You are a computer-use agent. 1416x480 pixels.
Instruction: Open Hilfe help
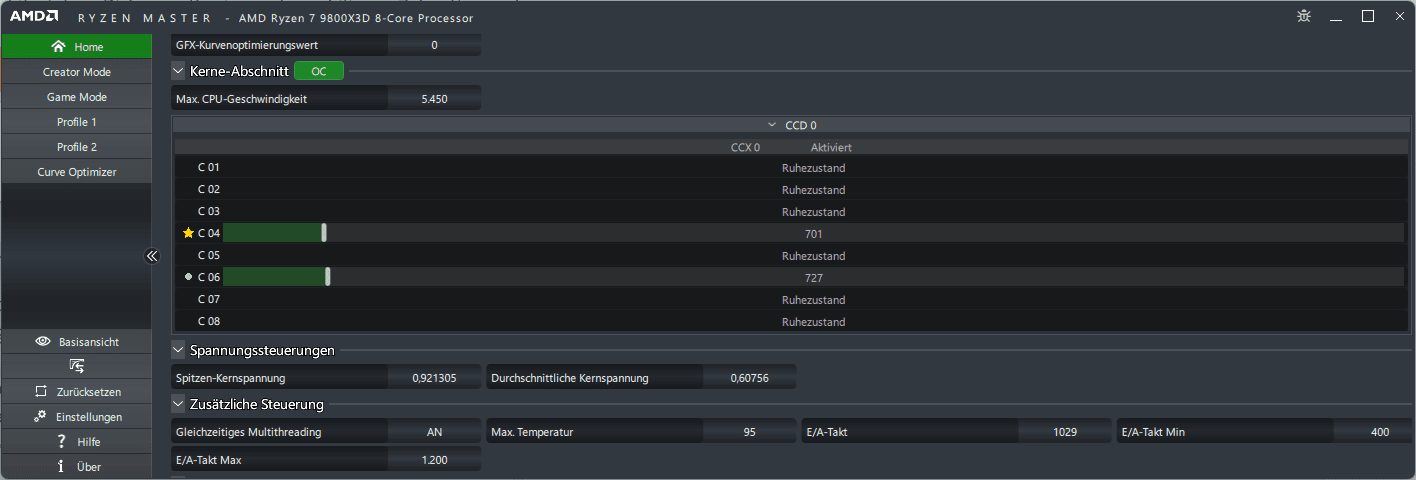click(x=76, y=442)
